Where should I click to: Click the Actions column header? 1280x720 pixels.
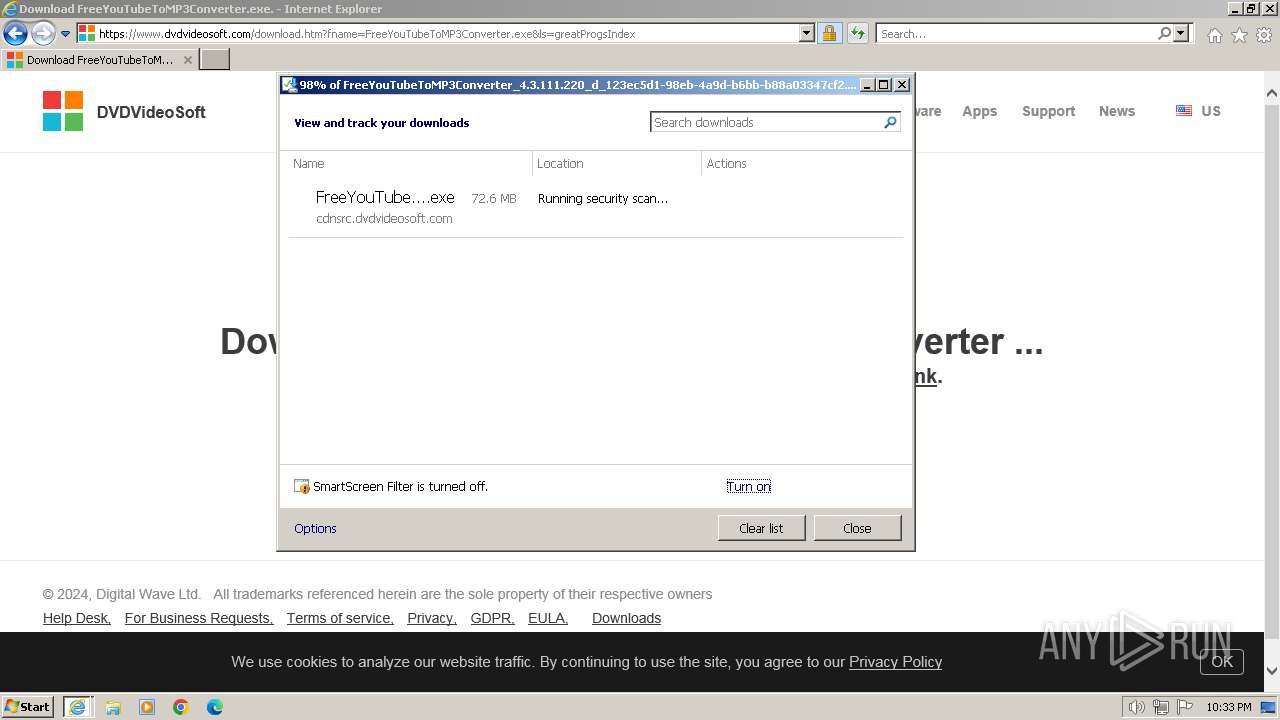[x=726, y=163]
